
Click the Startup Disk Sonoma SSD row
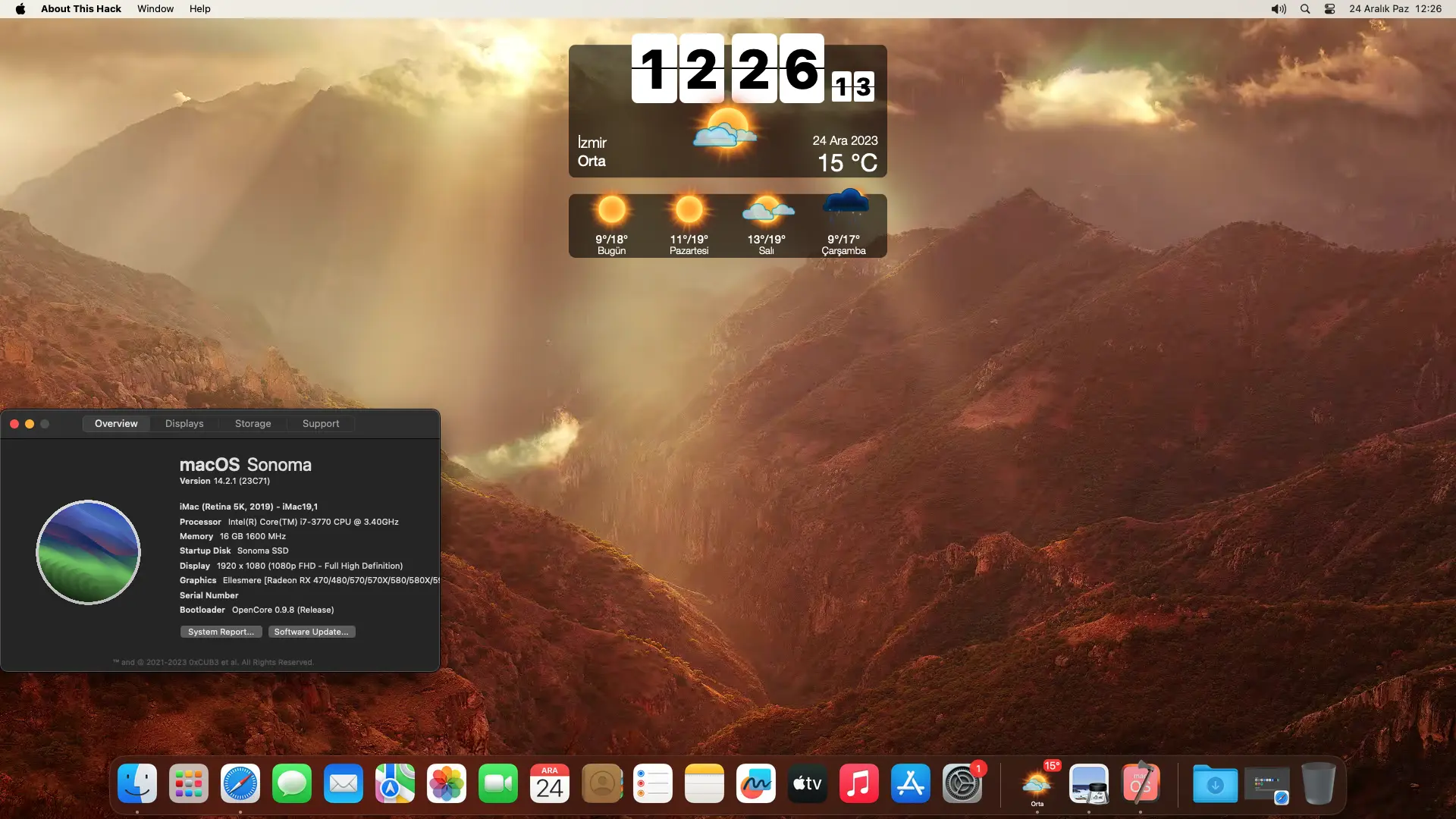click(x=234, y=551)
